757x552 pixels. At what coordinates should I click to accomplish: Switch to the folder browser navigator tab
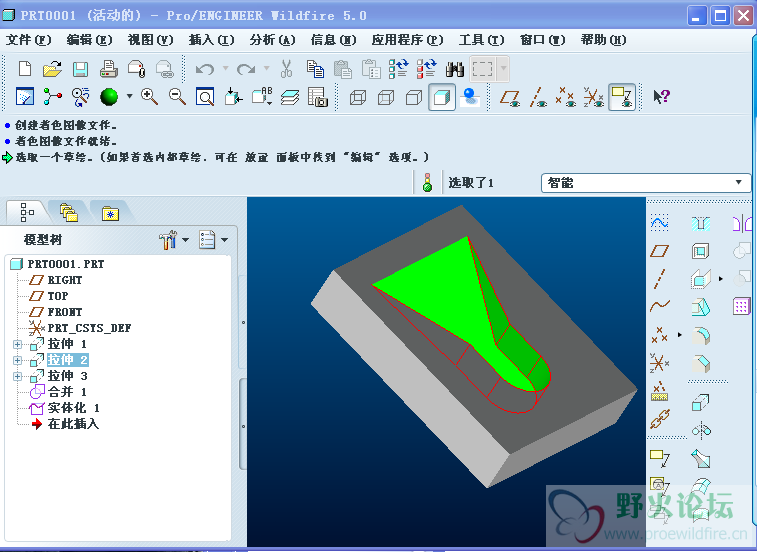pos(69,212)
